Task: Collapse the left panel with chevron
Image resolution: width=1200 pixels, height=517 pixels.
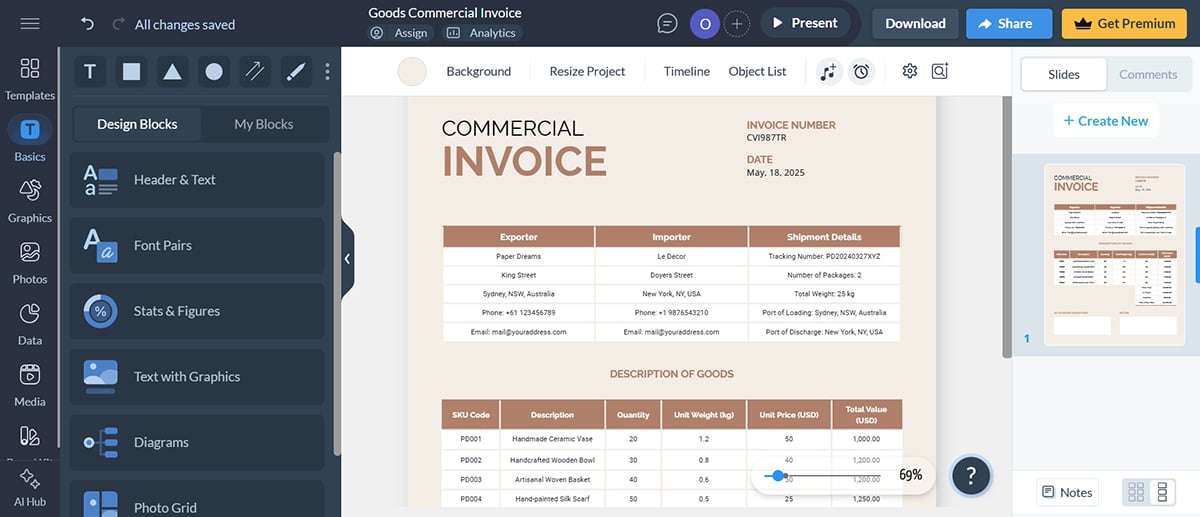Action: [x=347, y=258]
